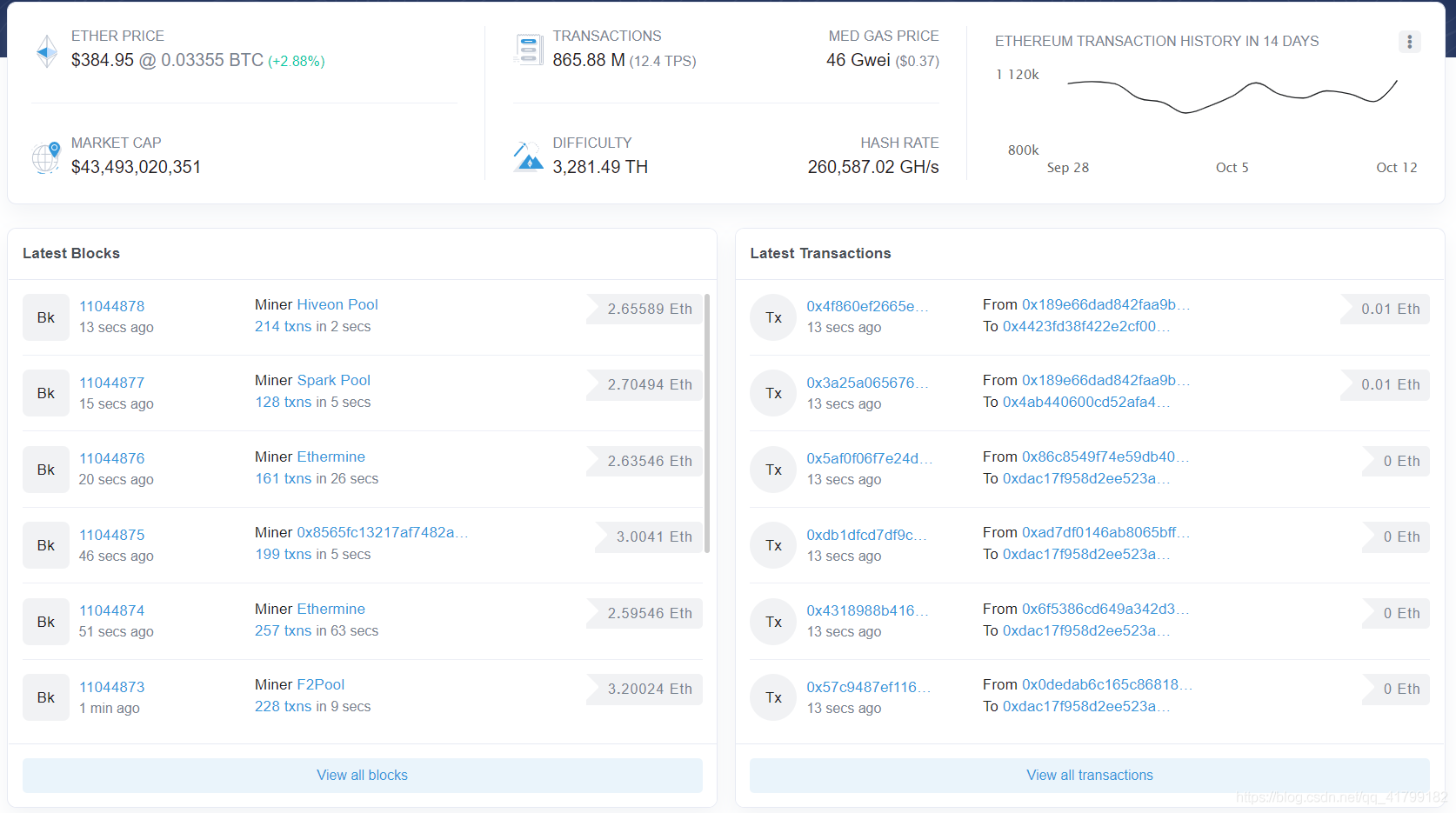This screenshot has width=1456, height=813.
Task: Click the View all transactions button
Action: point(1089,775)
